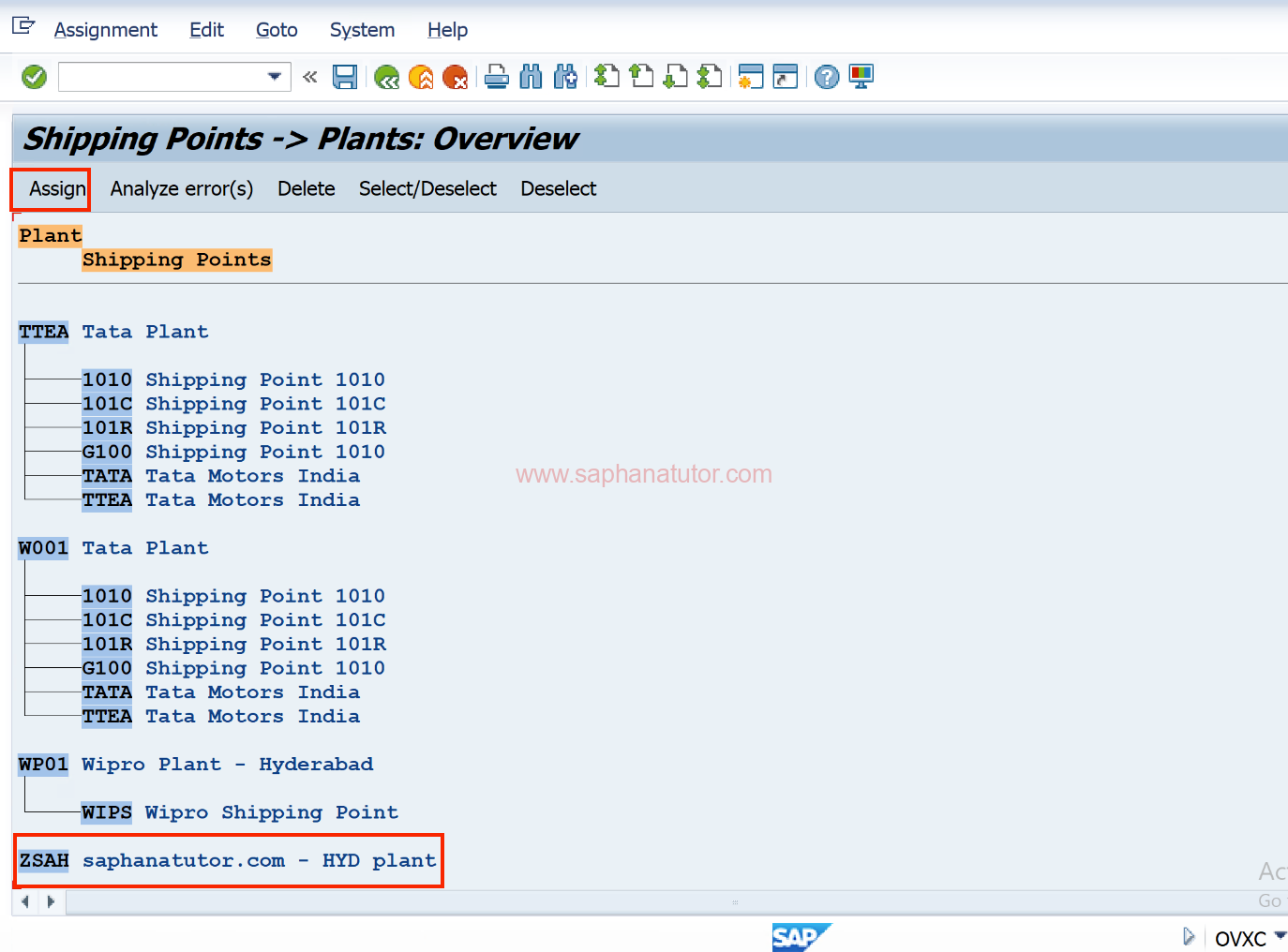
Task: Click the First Page icon
Action: (x=607, y=77)
